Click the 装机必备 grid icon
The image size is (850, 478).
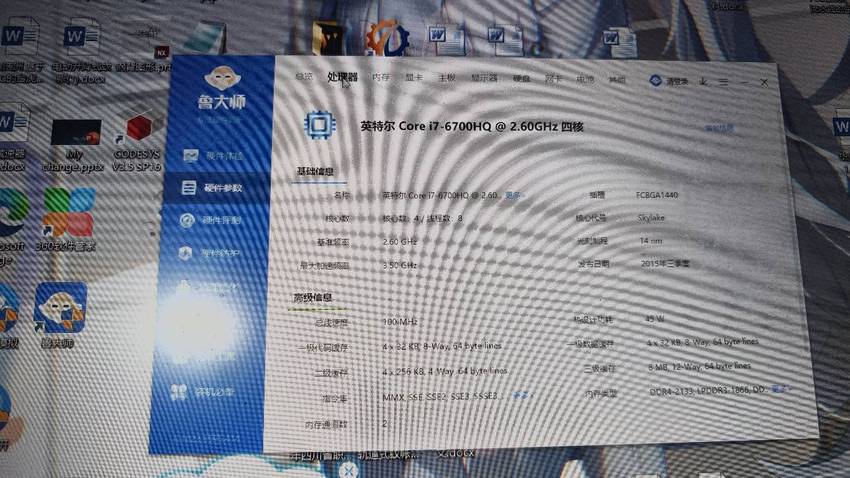pos(178,391)
